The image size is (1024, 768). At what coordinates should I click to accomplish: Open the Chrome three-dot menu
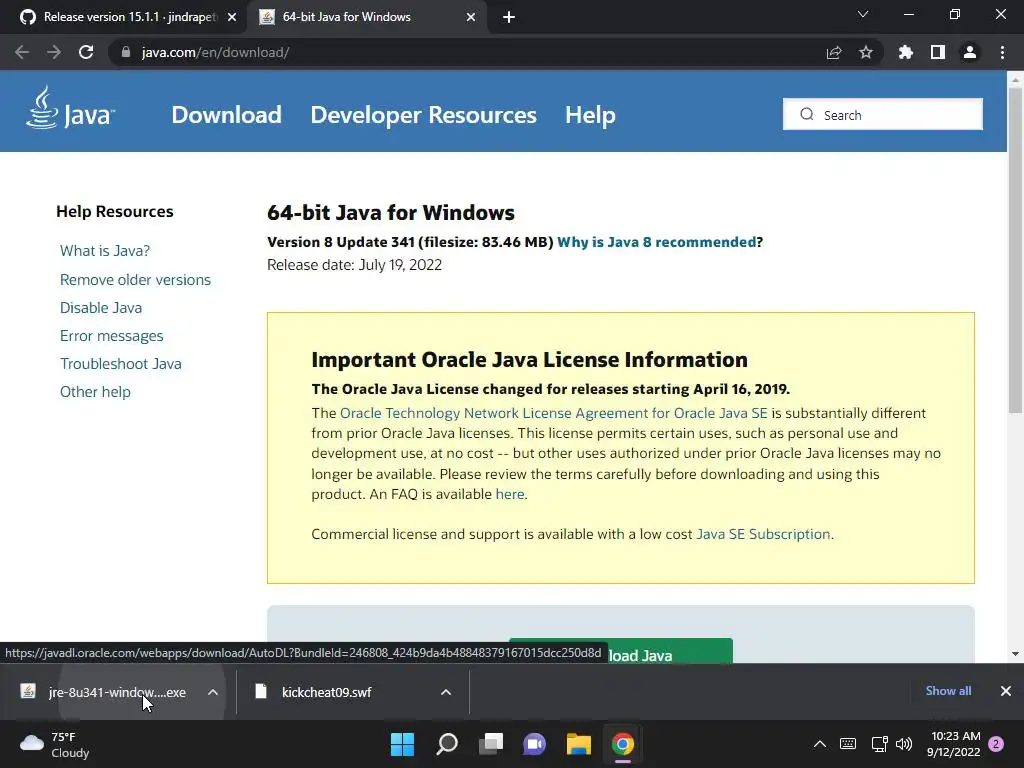click(x=1002, y=52)
